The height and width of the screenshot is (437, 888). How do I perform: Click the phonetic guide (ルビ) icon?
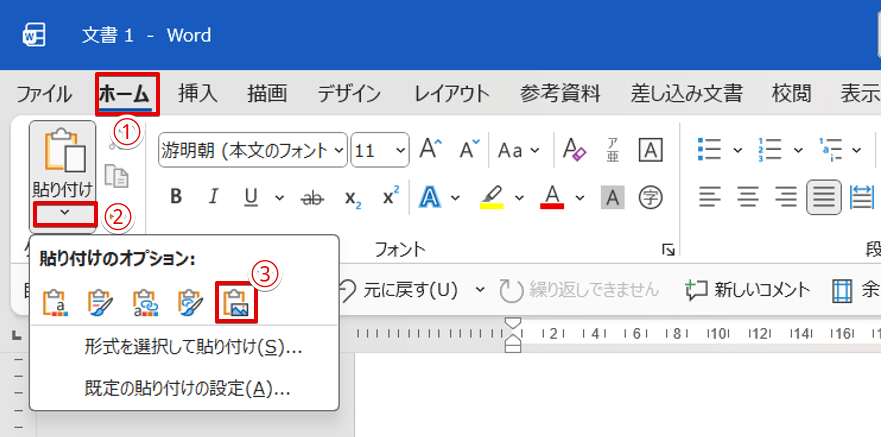pos(612,149)
